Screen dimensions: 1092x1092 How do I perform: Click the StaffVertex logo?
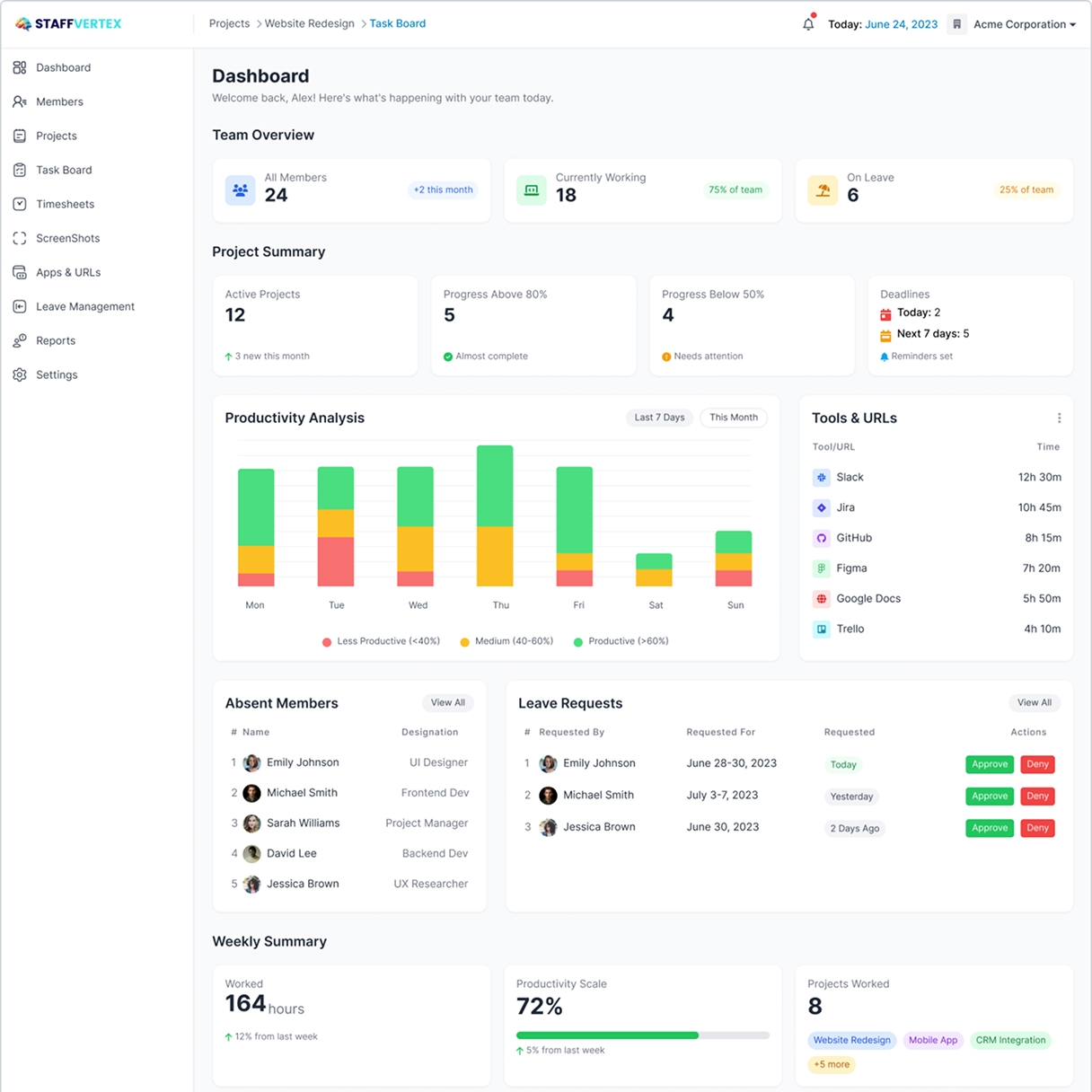pos(69,24)
